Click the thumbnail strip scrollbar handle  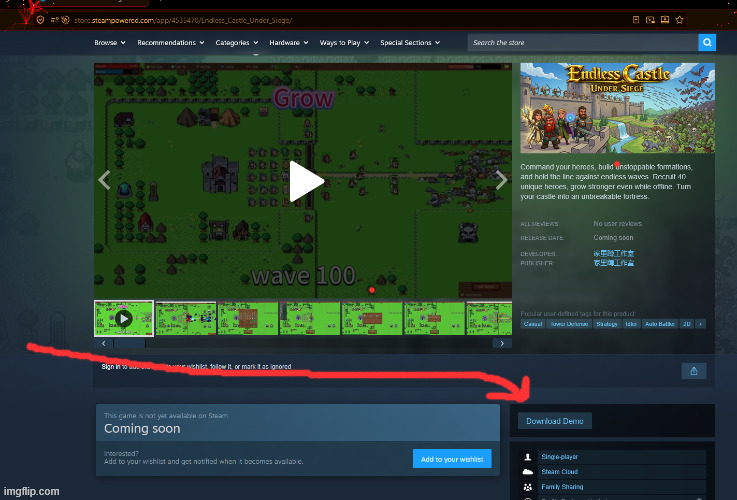(x=129, y=344)
